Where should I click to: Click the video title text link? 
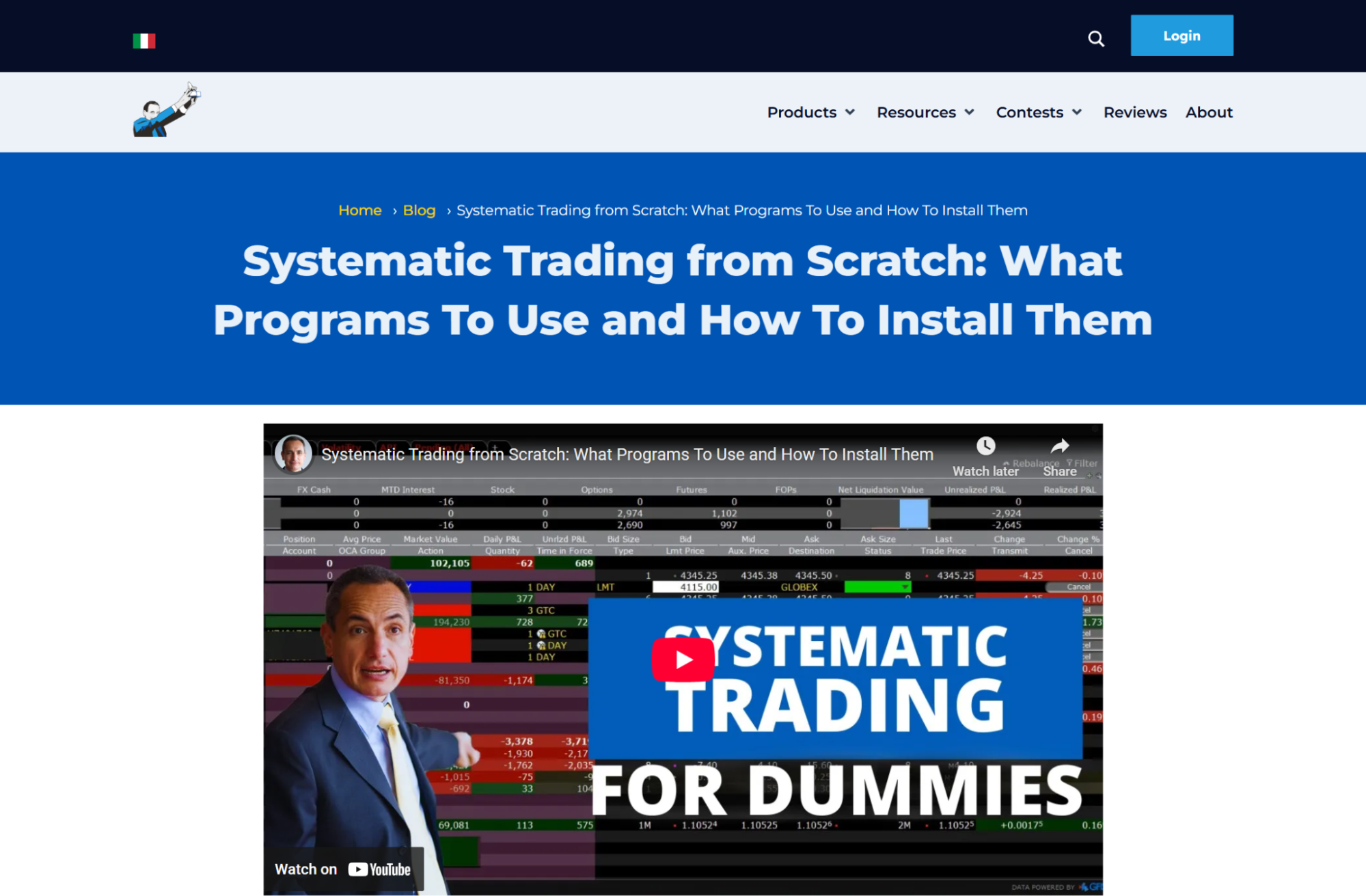coord(627,454)
